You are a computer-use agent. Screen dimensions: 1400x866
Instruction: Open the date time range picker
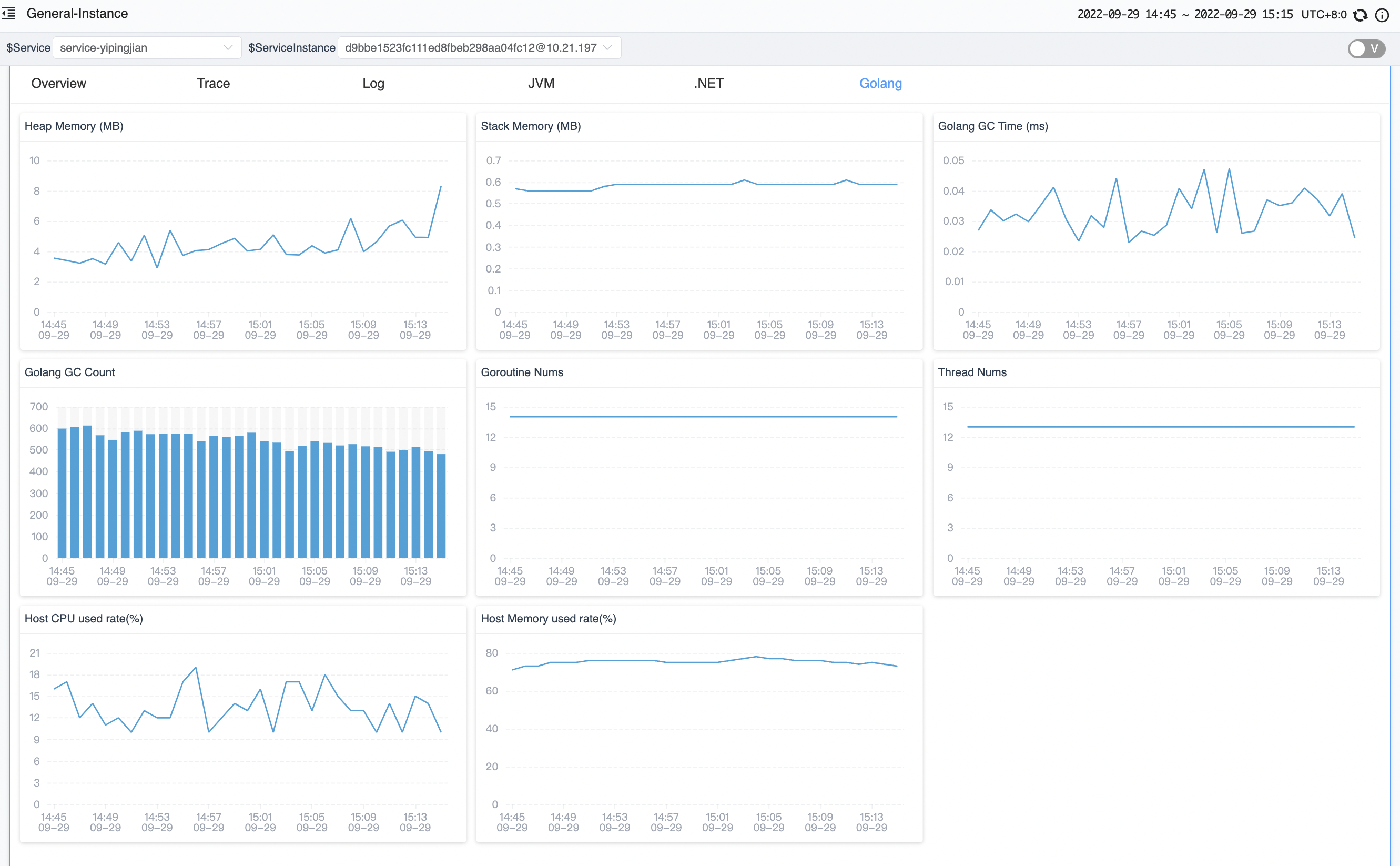1184,14
